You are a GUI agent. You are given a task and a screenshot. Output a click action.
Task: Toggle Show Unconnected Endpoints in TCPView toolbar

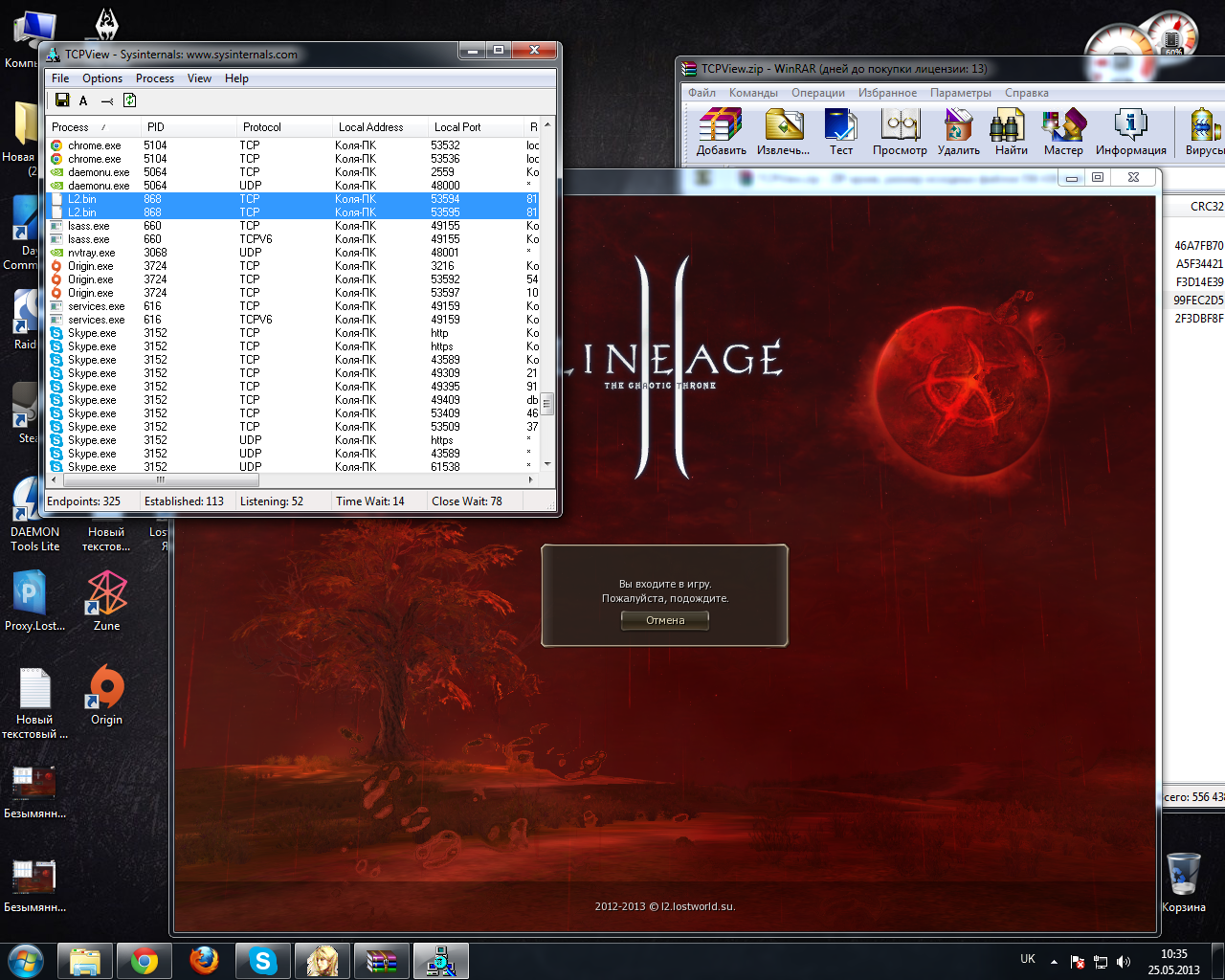[107, 100]
